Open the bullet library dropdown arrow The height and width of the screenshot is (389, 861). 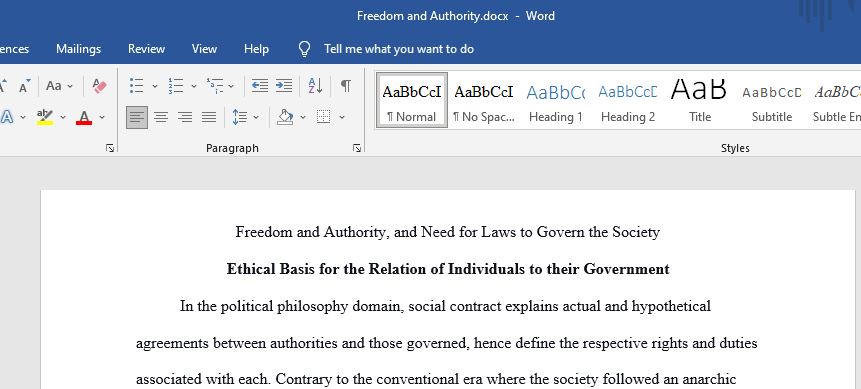[154, 86]
